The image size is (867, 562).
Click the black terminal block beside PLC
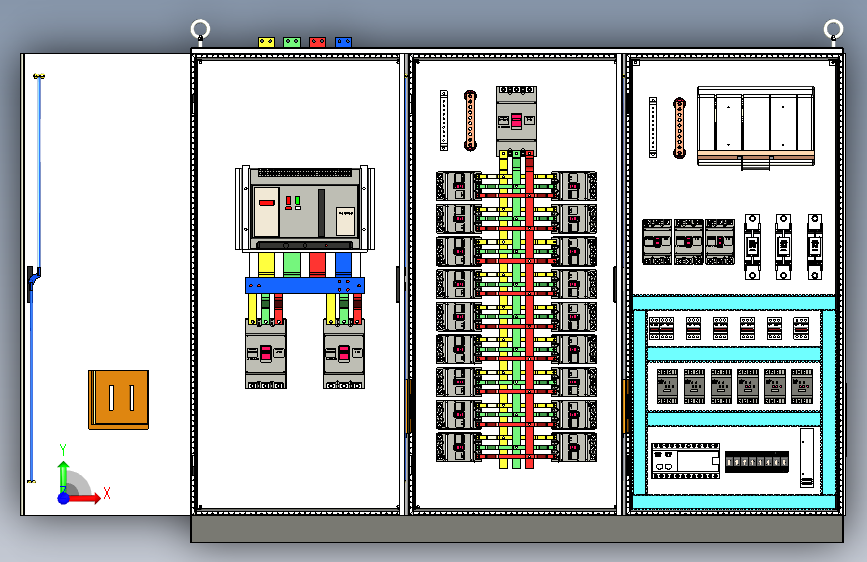tap(756, 461)
